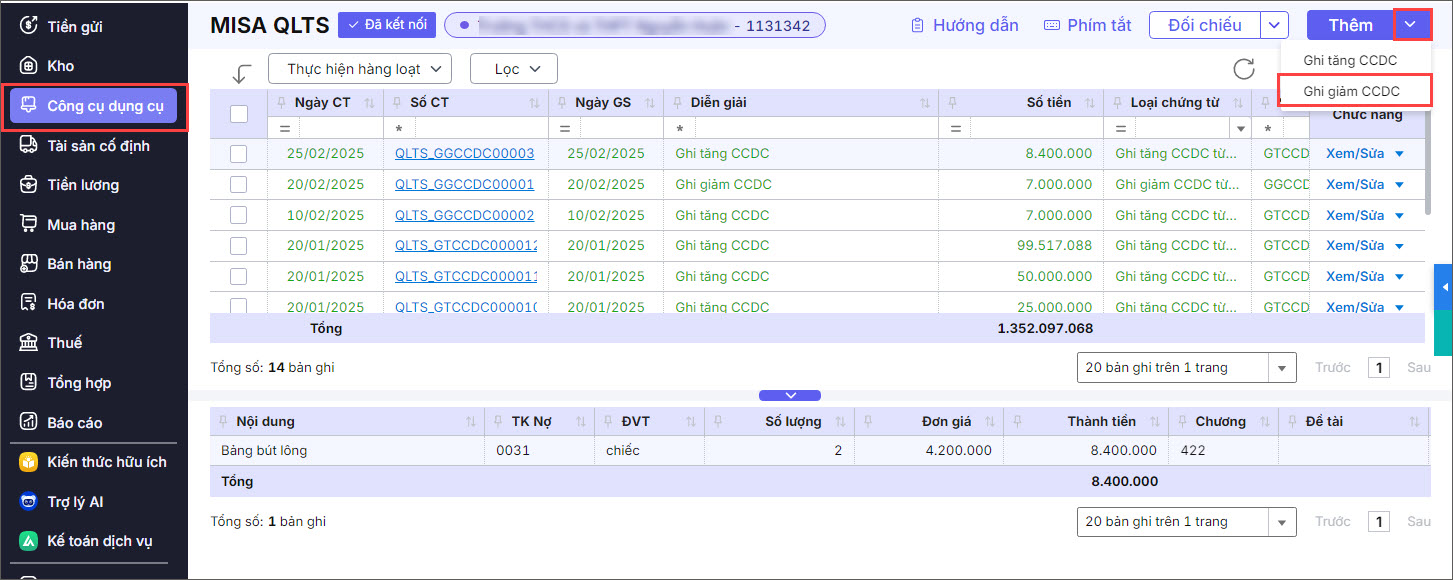Select Ghi giảm CCDC menu option

tap(1351, 91)
